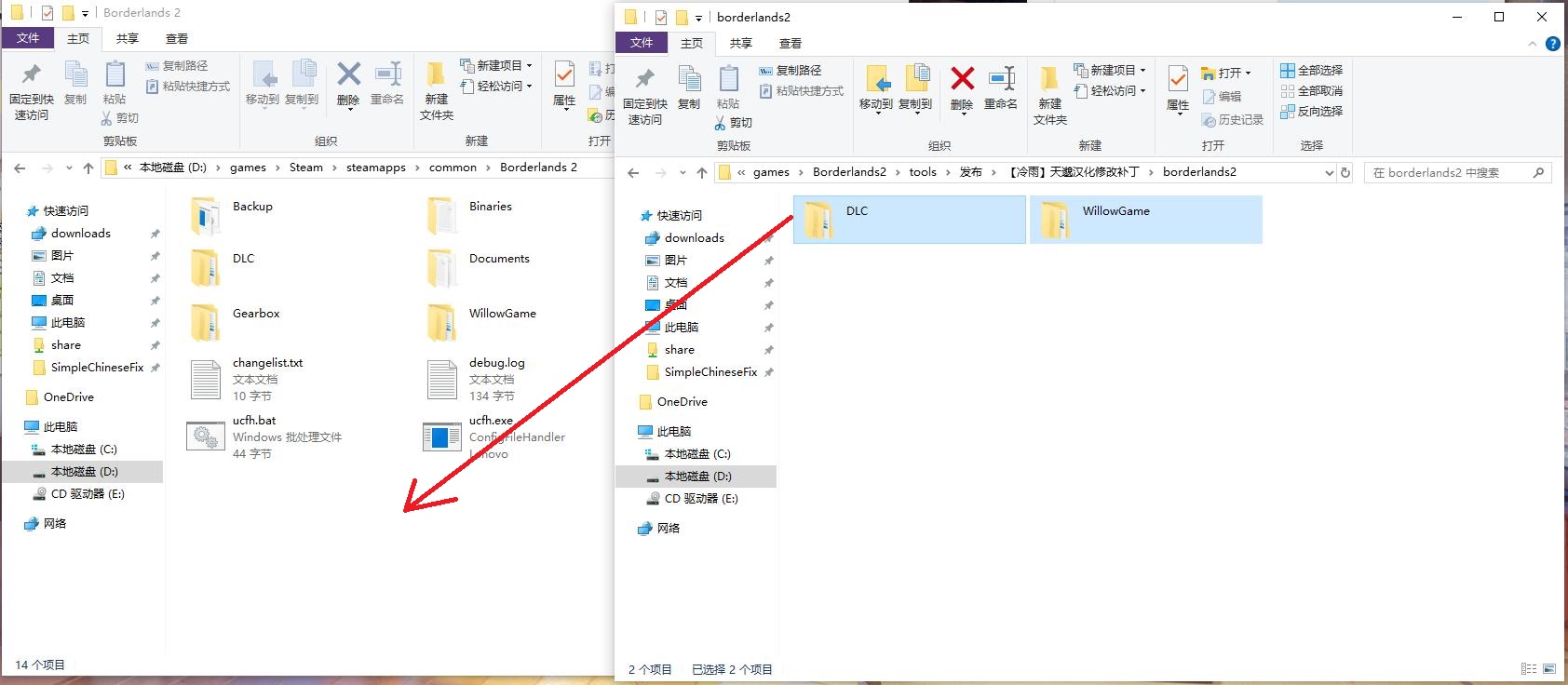
Task: Select DLC folder in borderlands2 window
Action: 910,220
